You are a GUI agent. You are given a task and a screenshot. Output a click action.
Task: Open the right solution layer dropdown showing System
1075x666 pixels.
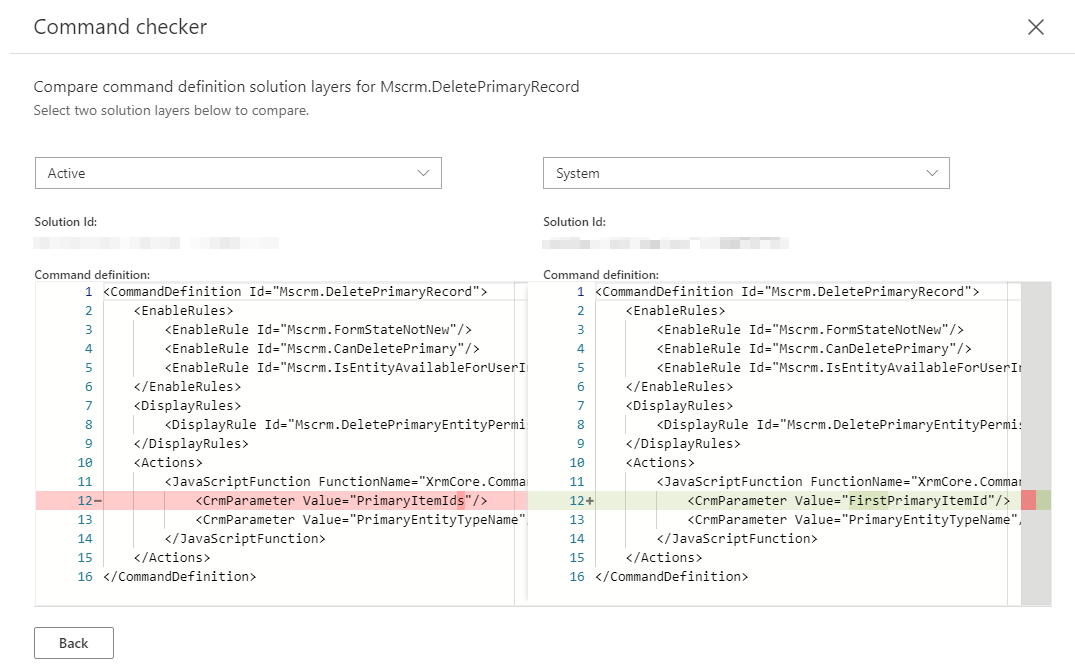tap(746, 172)
